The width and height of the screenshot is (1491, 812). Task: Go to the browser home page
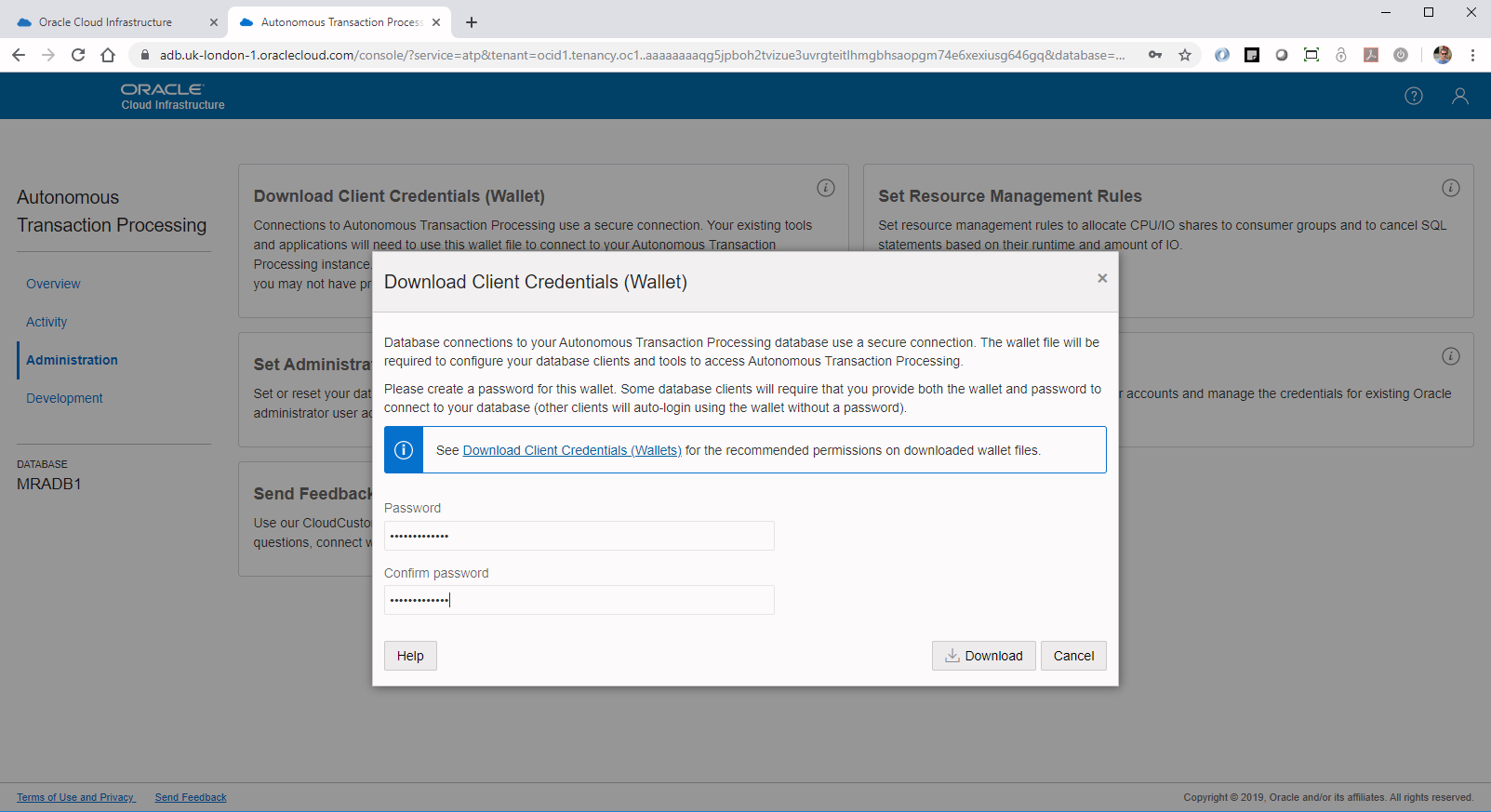pos(108,55)
